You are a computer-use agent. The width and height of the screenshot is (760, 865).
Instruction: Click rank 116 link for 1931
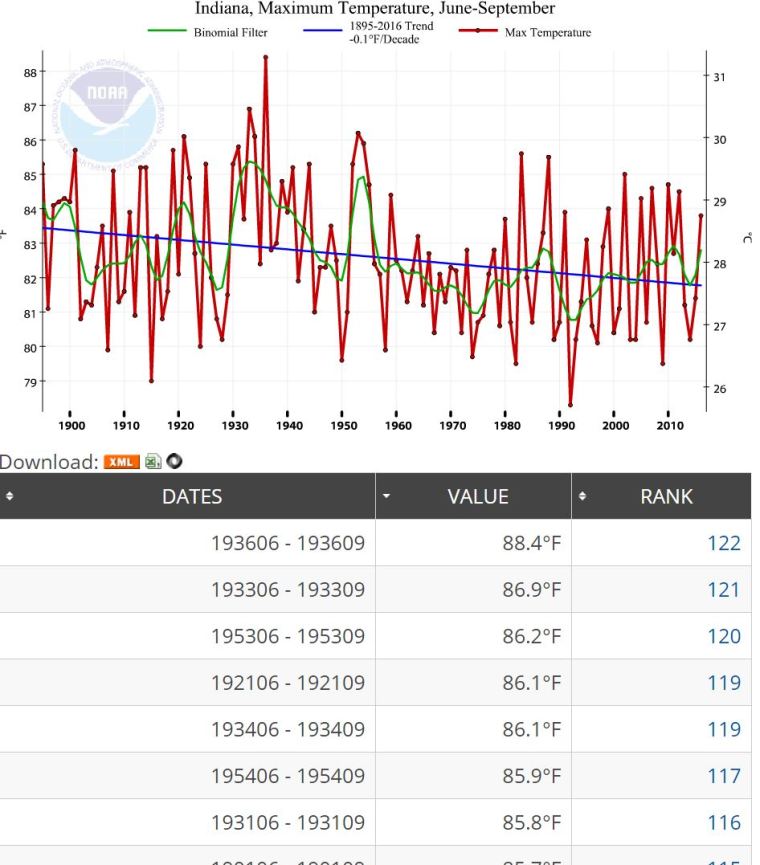click(723, 823)
